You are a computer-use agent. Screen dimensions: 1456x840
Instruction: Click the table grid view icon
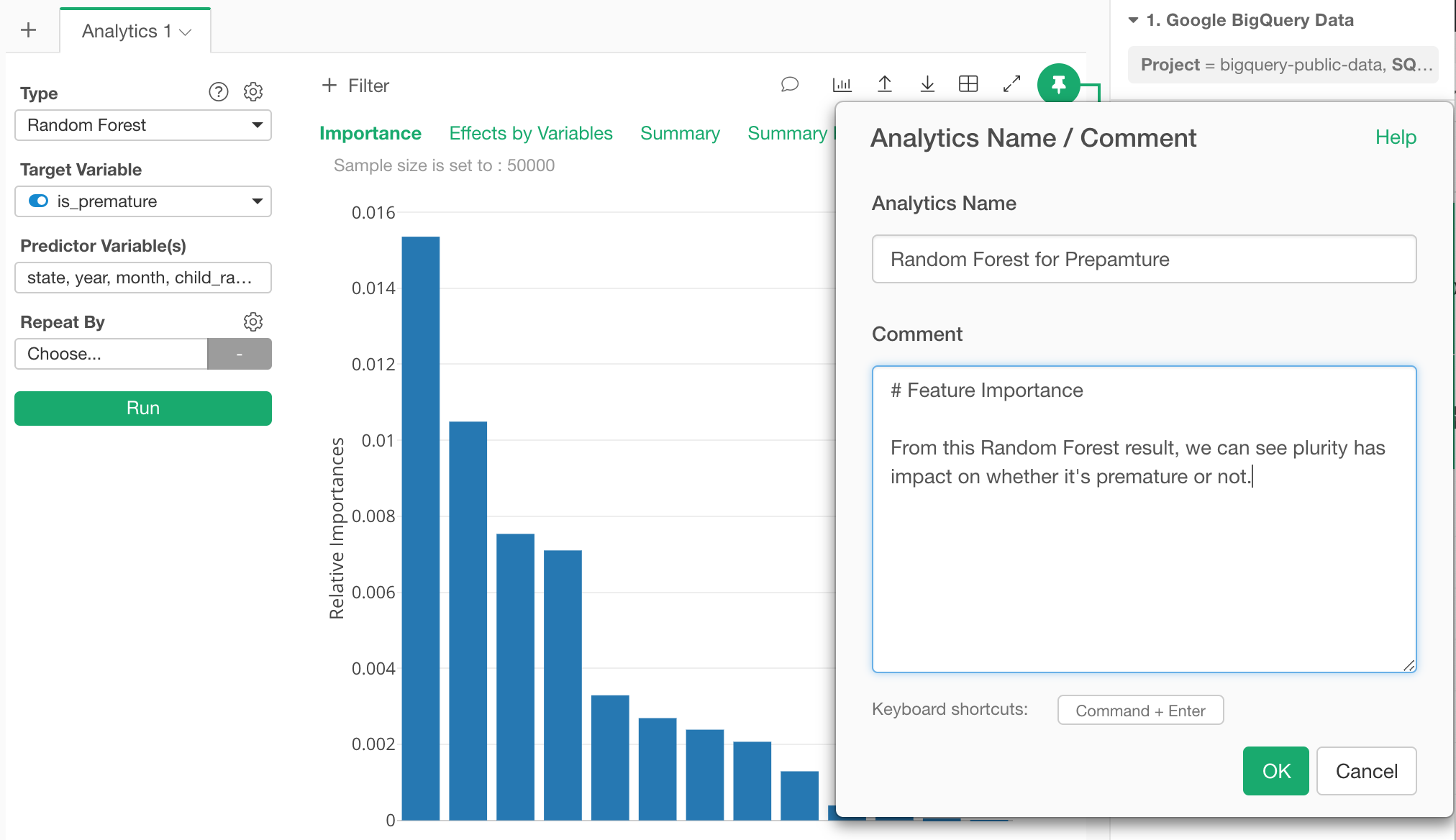tap(968, 85)
